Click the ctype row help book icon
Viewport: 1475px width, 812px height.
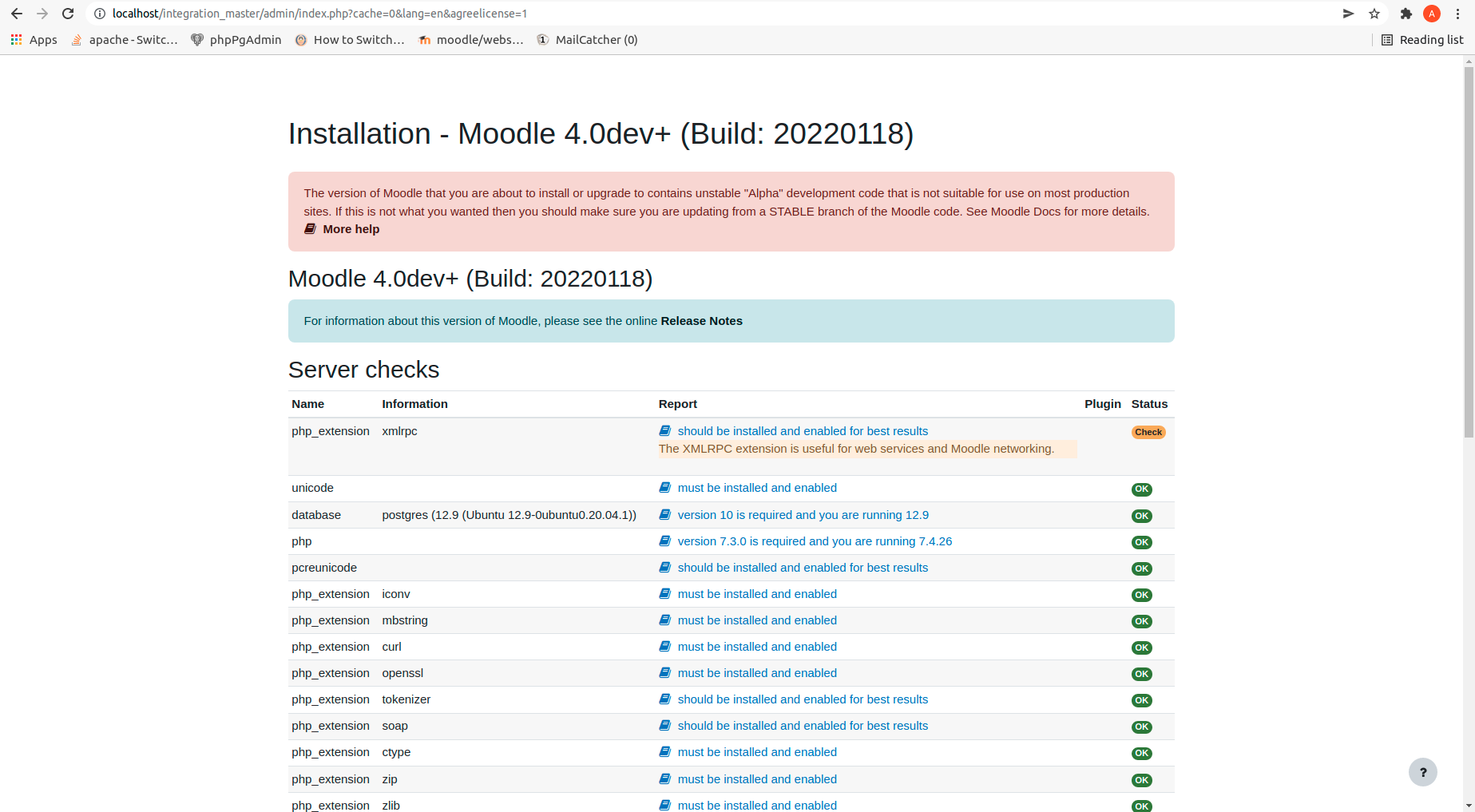tap(664, 752)
